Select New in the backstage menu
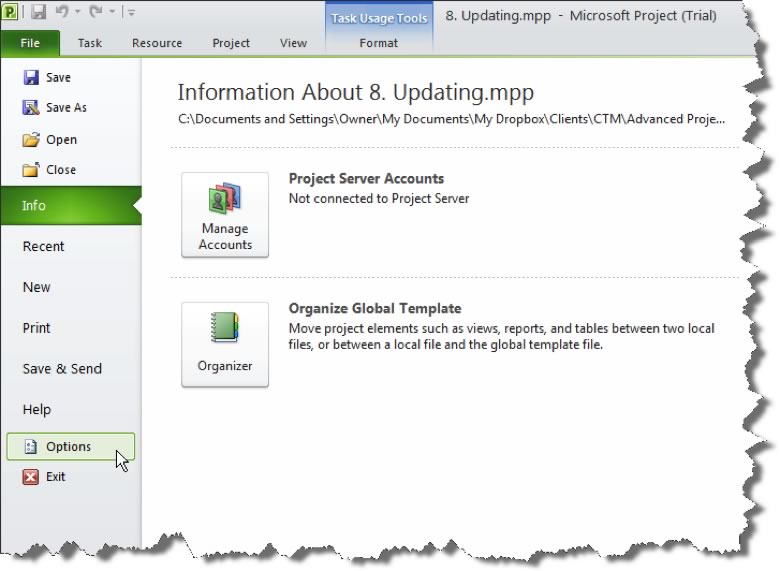 pyautogui.click(x=36, y=287)
